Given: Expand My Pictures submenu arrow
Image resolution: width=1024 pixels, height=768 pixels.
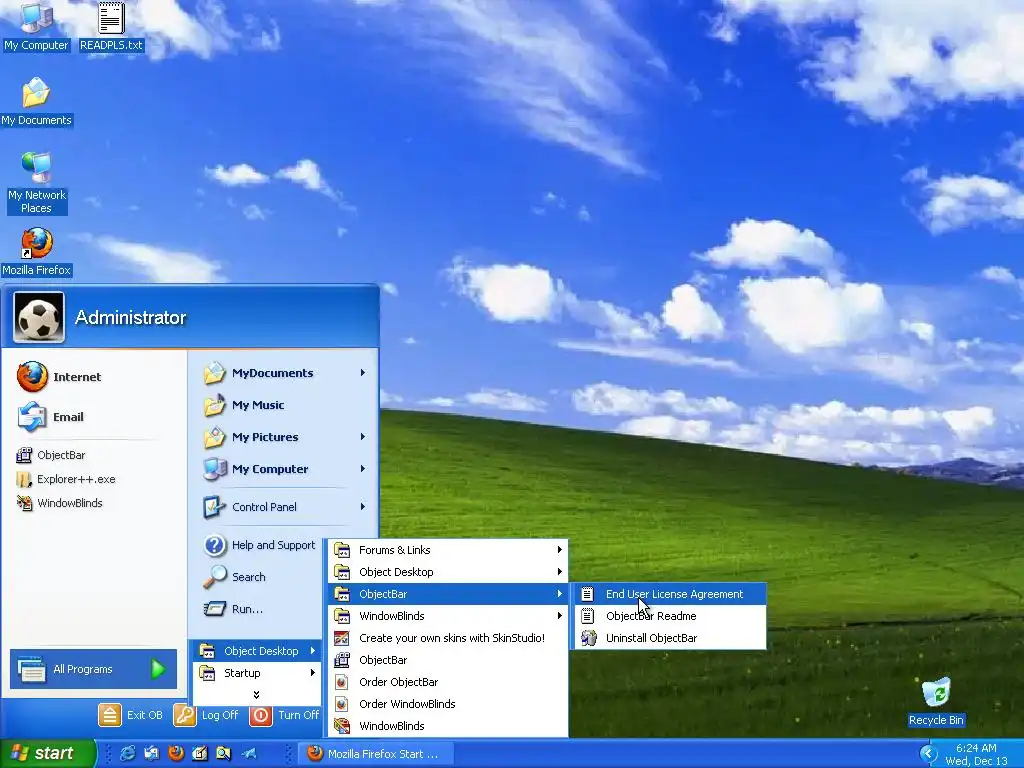Looking at the screenshot, I should (x=362, y=437).
